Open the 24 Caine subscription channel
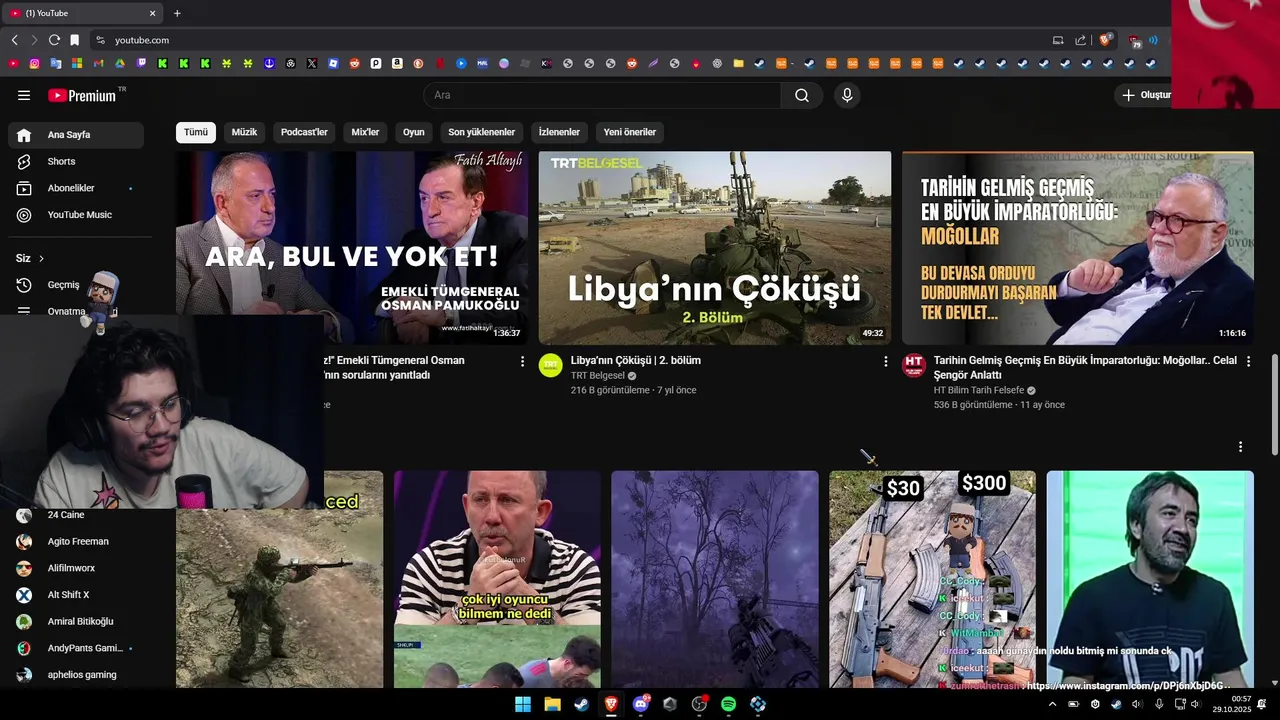 pyautogui.click(x=76, y=515)
